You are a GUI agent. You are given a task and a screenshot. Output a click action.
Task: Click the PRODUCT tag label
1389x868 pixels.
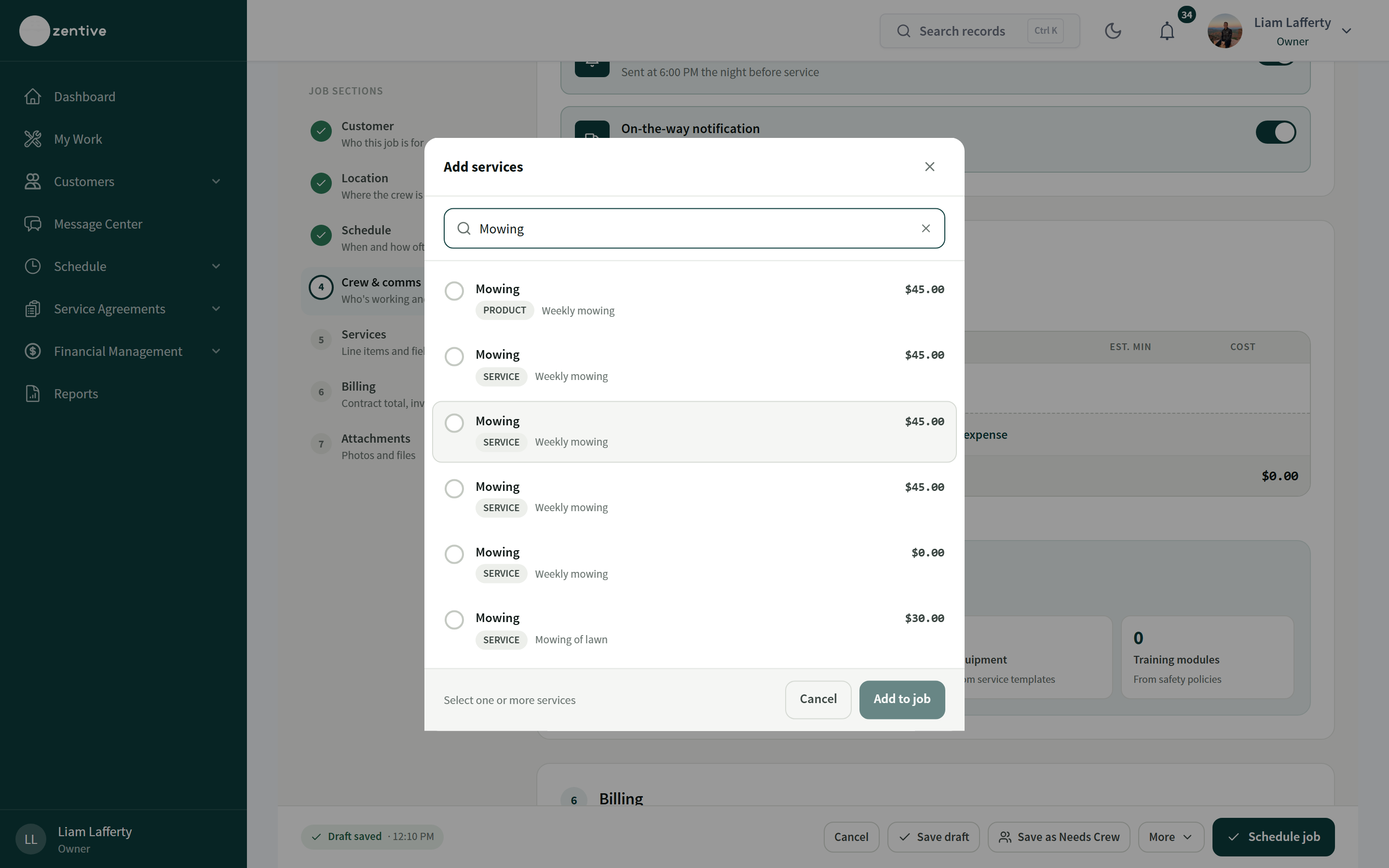click(x=504, y=310)
